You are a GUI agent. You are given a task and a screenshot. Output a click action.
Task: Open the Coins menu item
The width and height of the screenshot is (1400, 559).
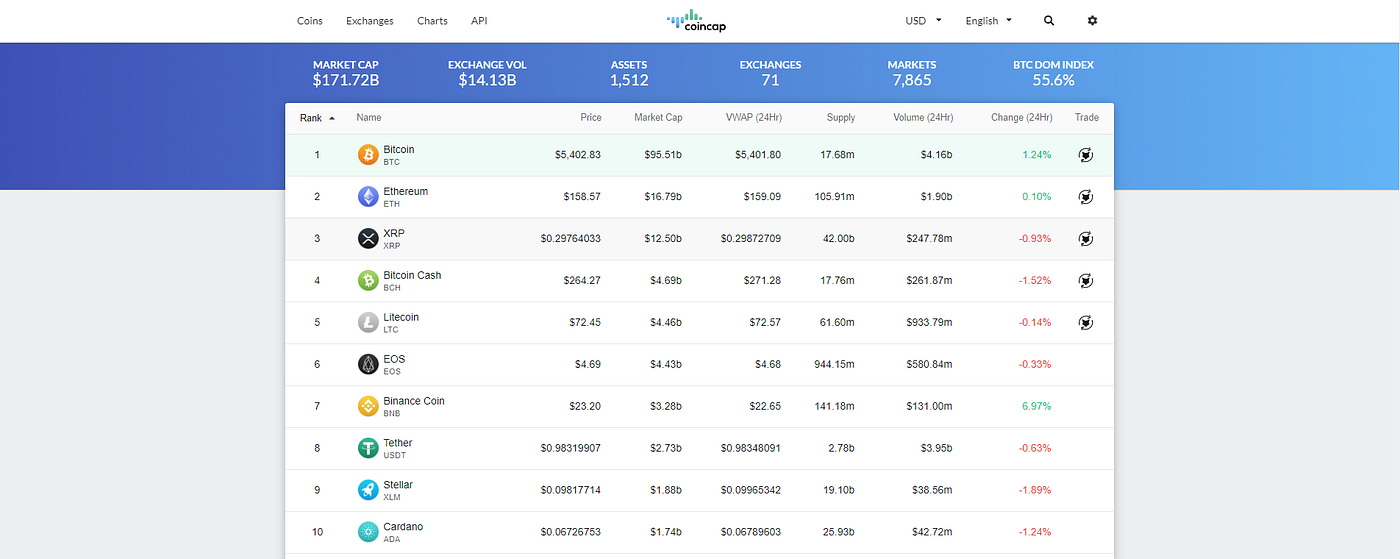coord(310,21)
